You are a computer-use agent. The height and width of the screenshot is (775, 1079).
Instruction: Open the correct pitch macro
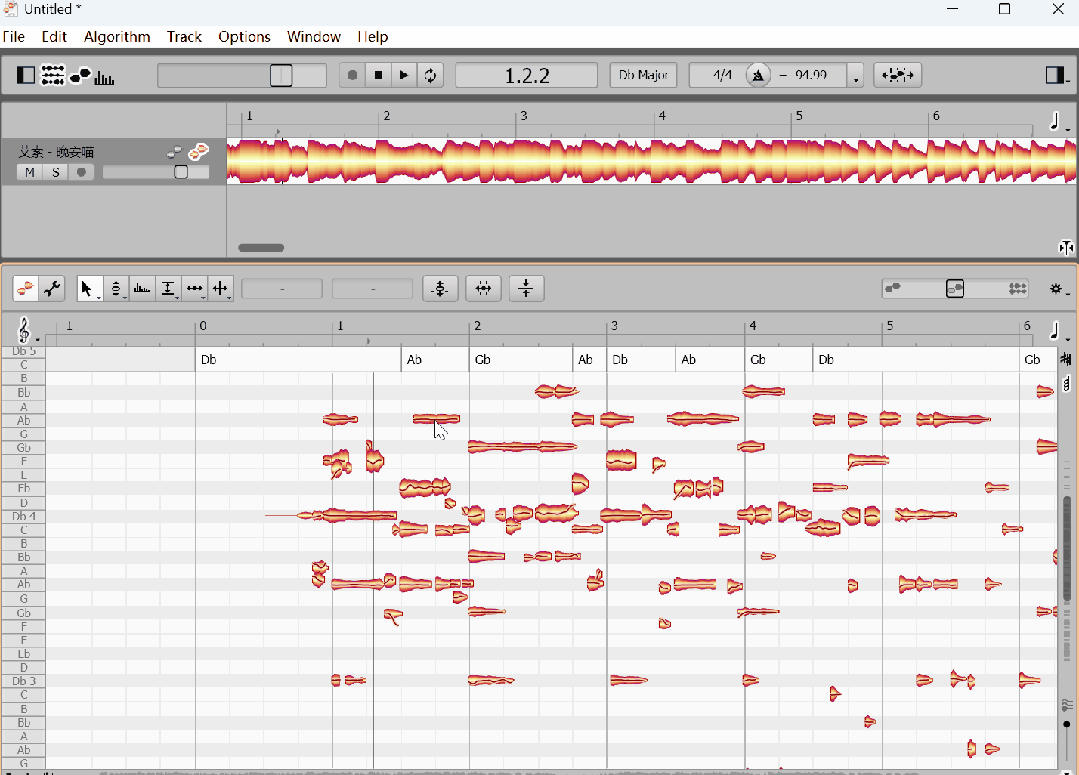click(440, 289)
